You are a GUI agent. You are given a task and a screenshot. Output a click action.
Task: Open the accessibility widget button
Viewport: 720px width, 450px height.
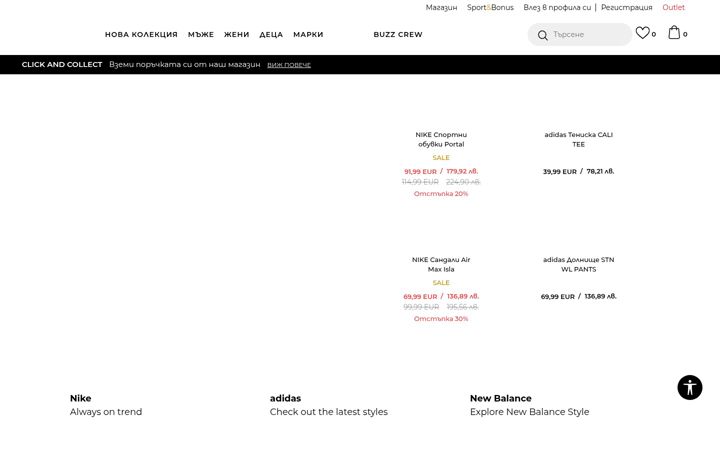tap(690, 388)
